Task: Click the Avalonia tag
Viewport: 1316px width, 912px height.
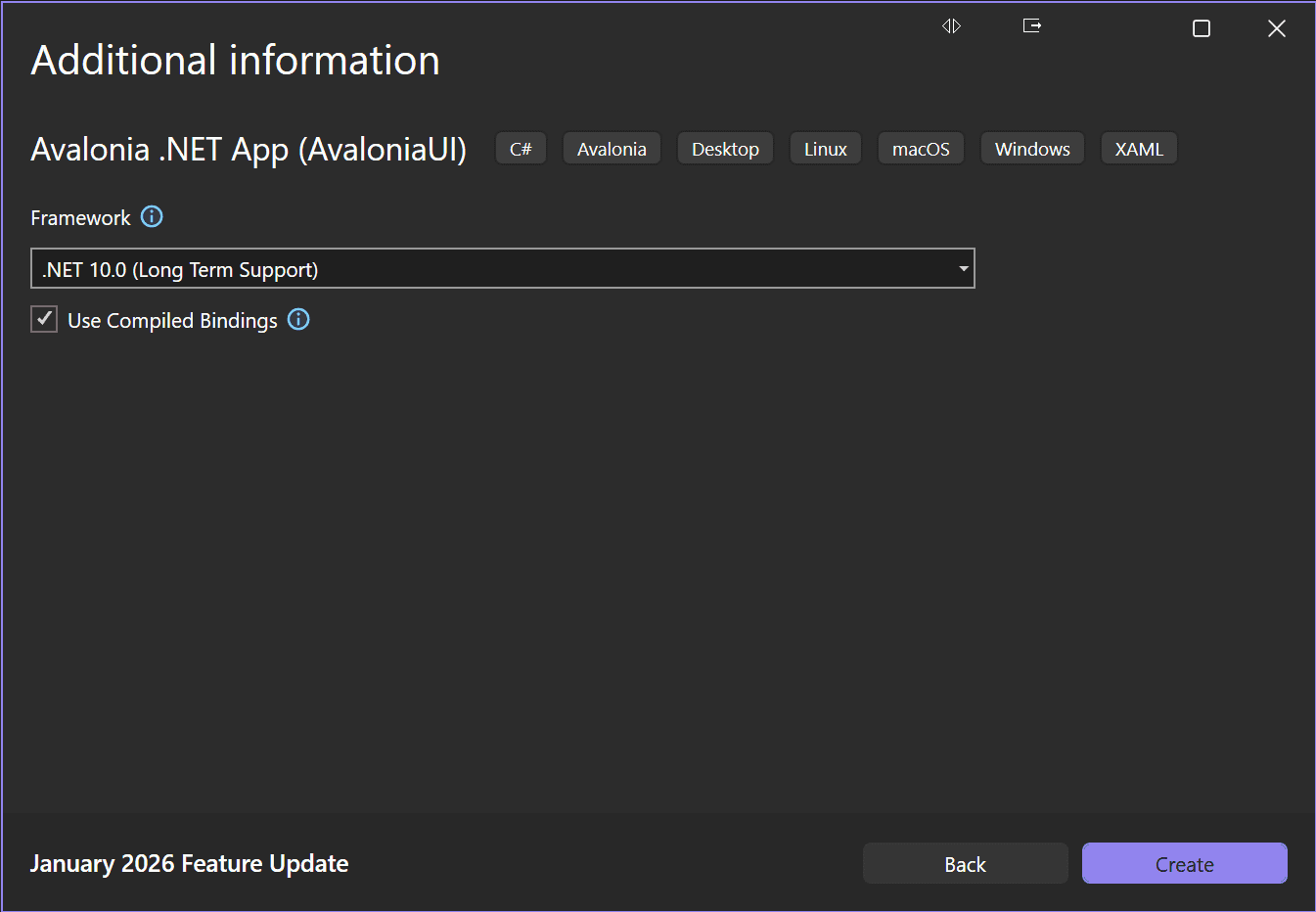Action: (x=612, y=149)
